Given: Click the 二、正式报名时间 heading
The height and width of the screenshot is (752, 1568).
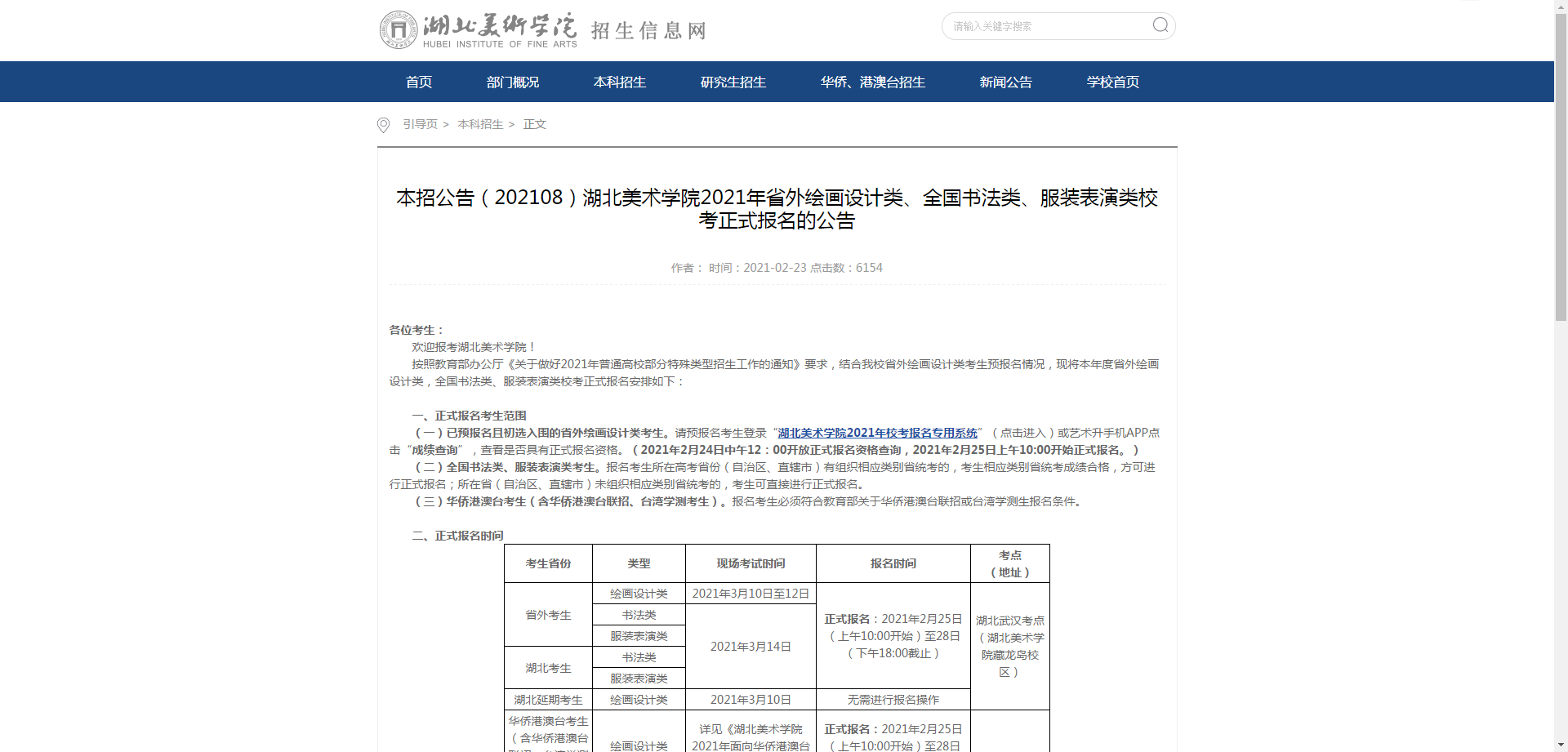Looking at the screenshot, I should [458, 536].
